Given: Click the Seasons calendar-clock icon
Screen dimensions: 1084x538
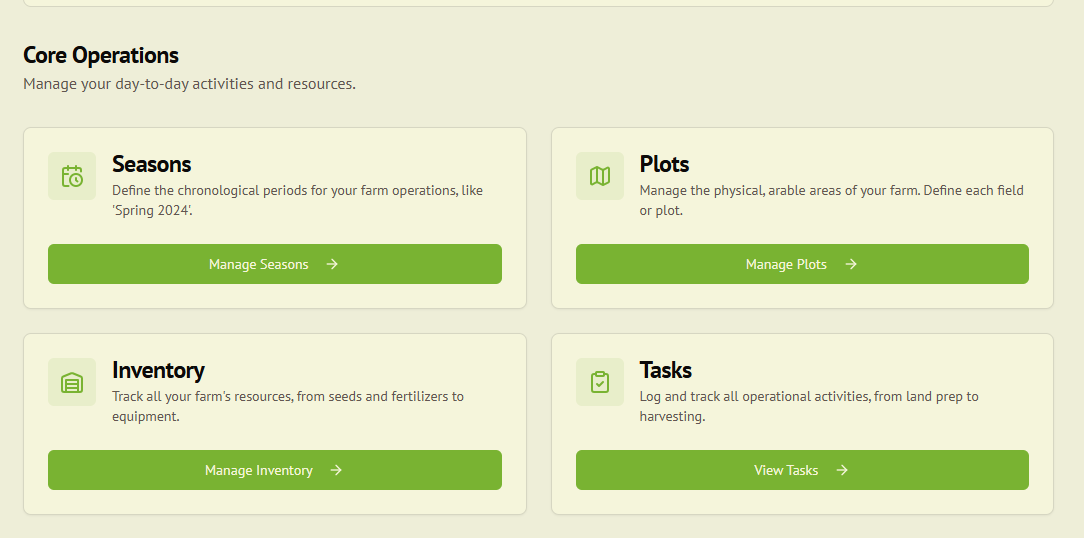Looking at the screenshot, I should [x=72, y=176].
